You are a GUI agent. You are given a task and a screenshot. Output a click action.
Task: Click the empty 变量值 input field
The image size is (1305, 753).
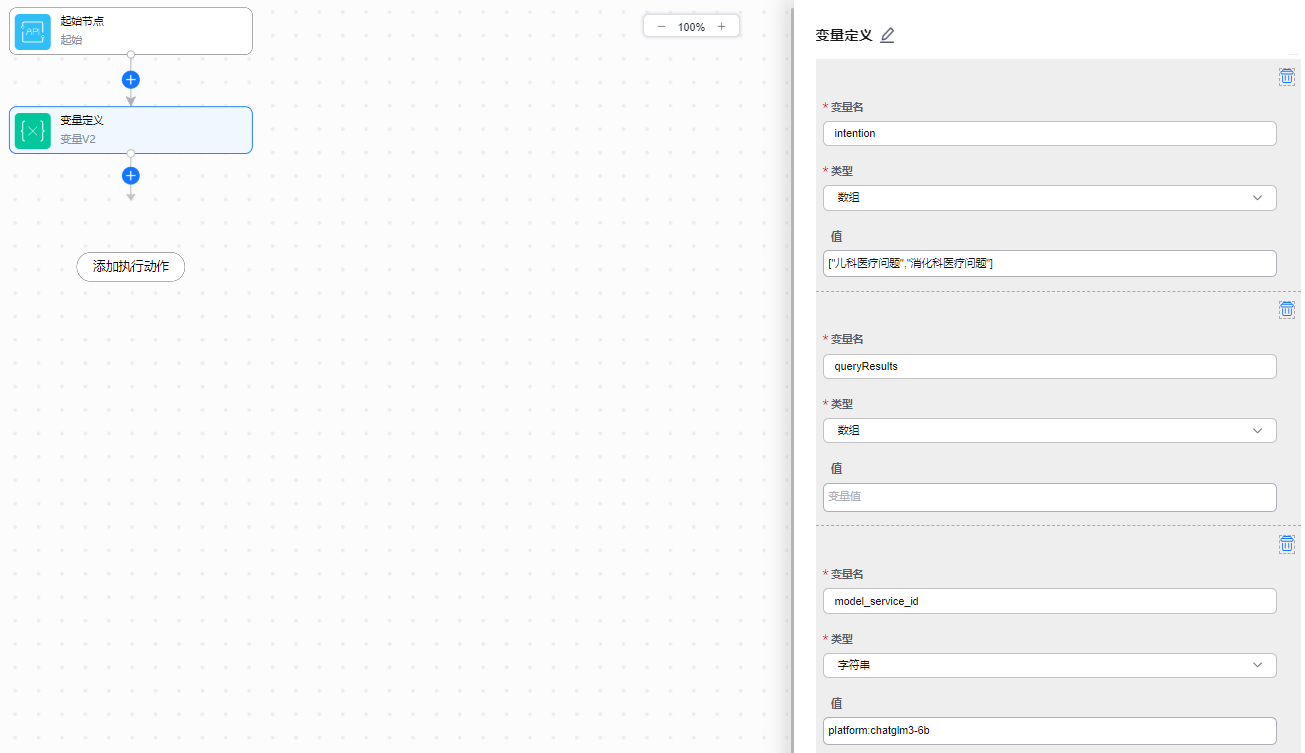pyautogui.click(x=1049, y=497)
